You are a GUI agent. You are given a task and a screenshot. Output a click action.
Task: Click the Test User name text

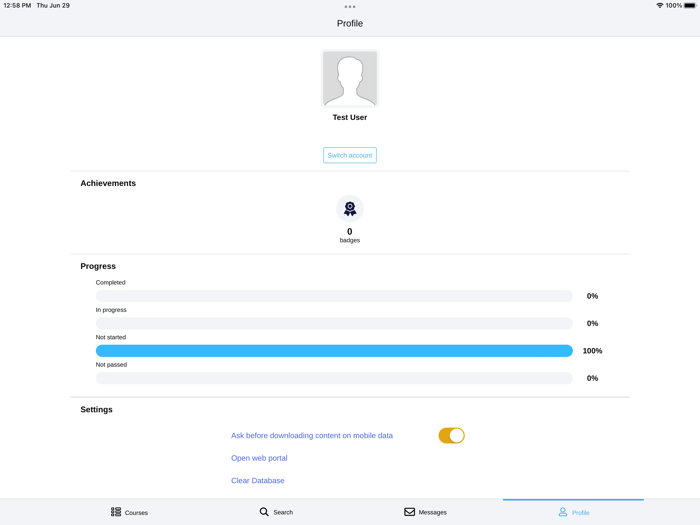point(350,117)
